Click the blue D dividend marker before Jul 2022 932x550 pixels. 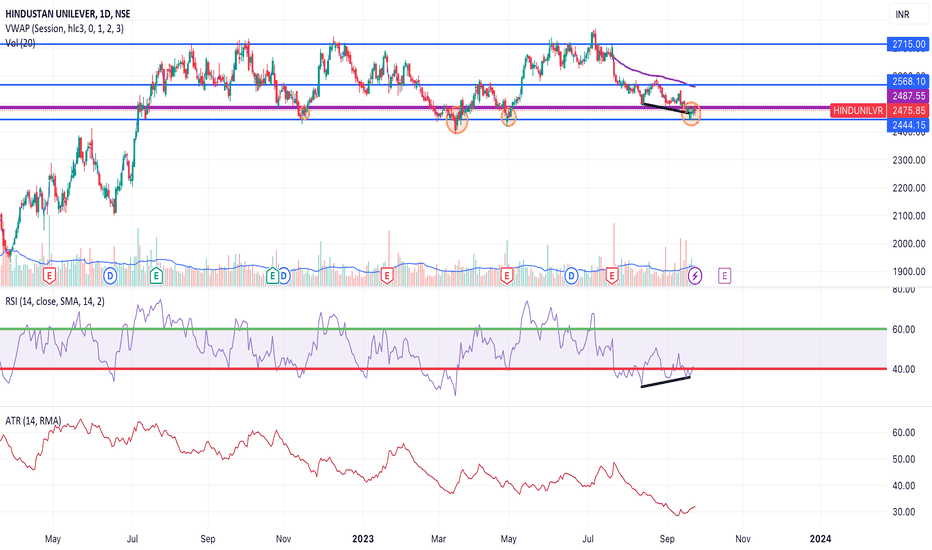[110, 275]
